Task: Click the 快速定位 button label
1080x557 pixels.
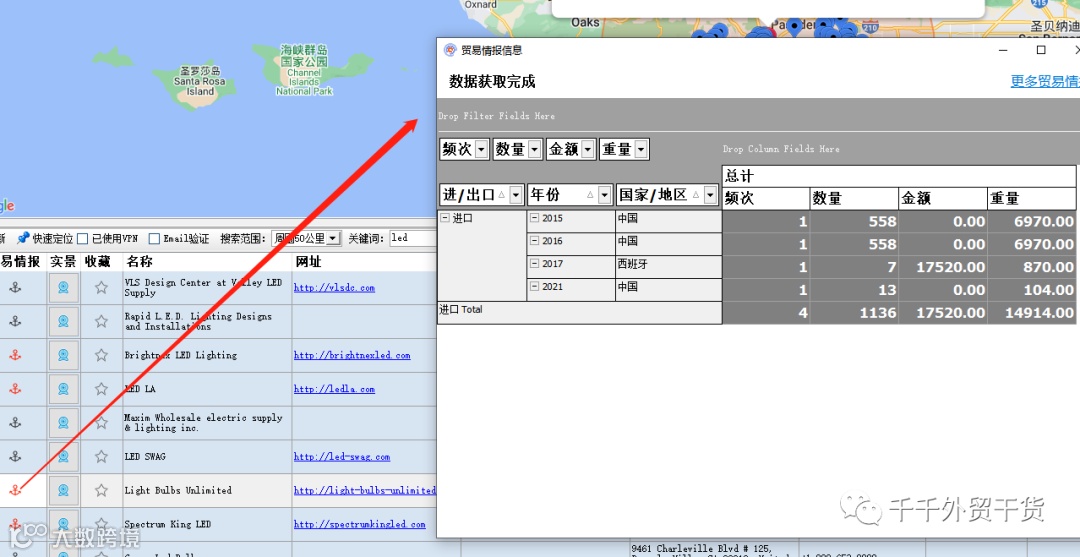Action: pos(53,238)
